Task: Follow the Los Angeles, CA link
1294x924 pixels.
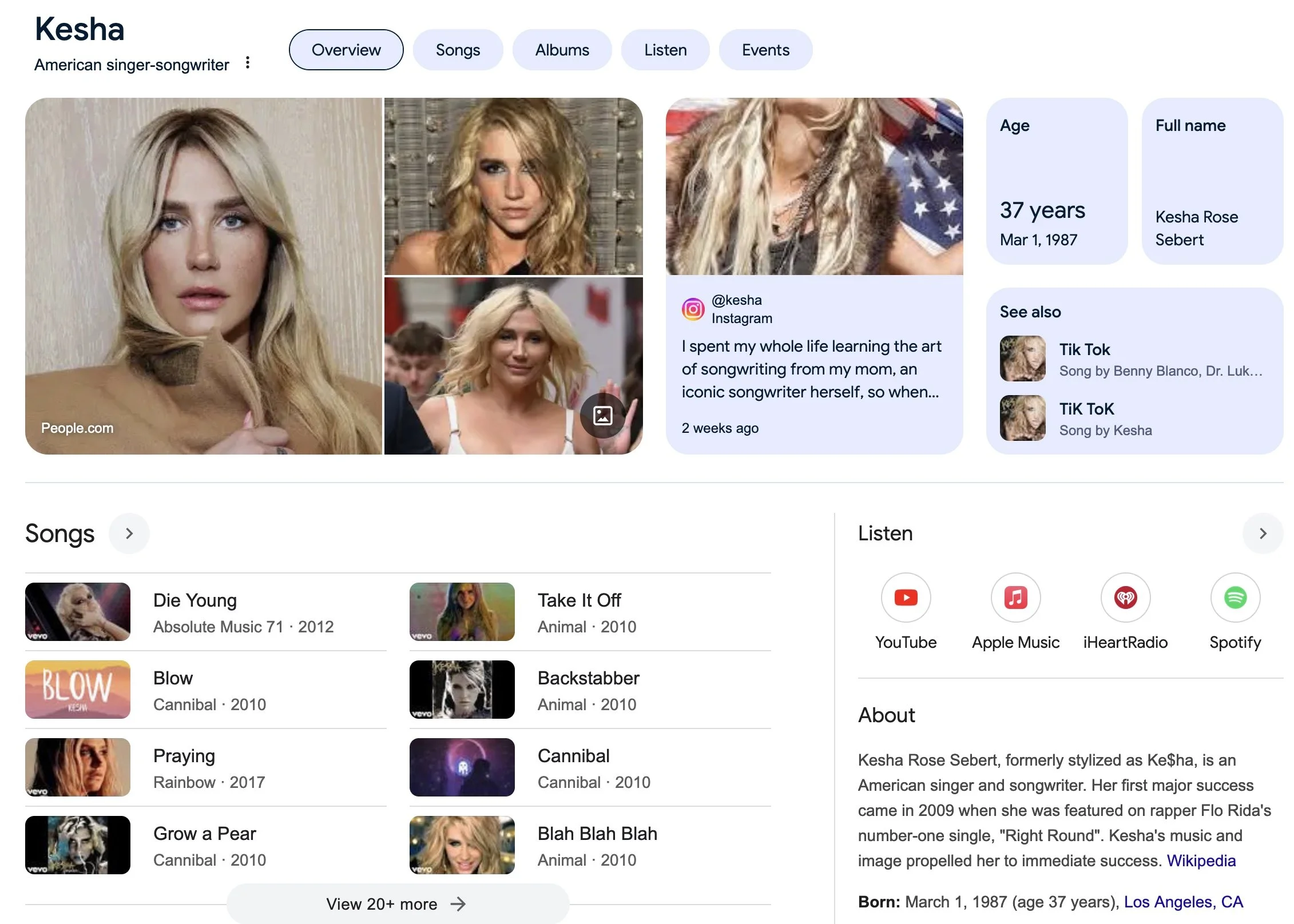Action: point(1183,902)
